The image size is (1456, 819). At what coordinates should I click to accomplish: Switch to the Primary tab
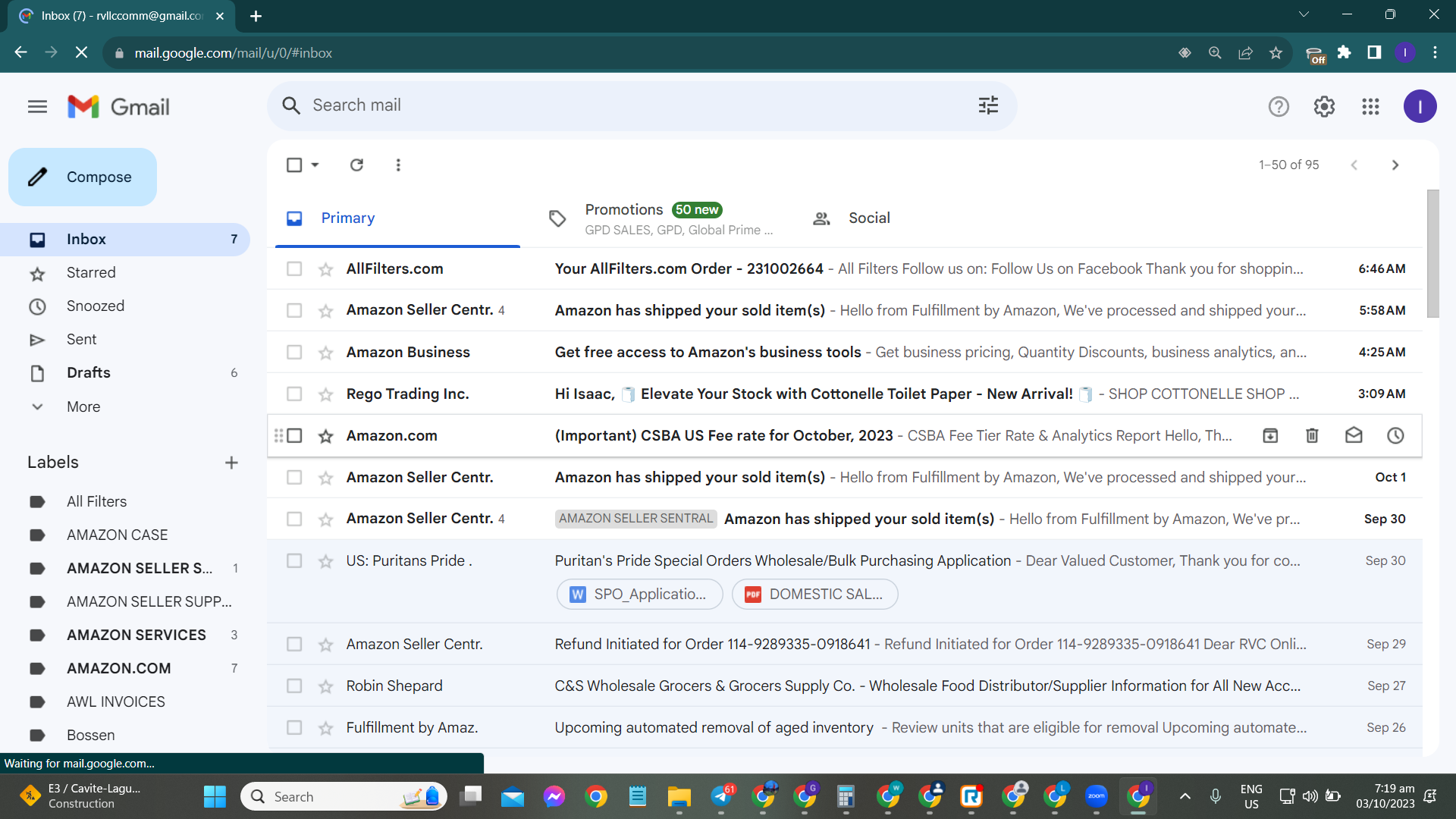click(x=397, y=218)
